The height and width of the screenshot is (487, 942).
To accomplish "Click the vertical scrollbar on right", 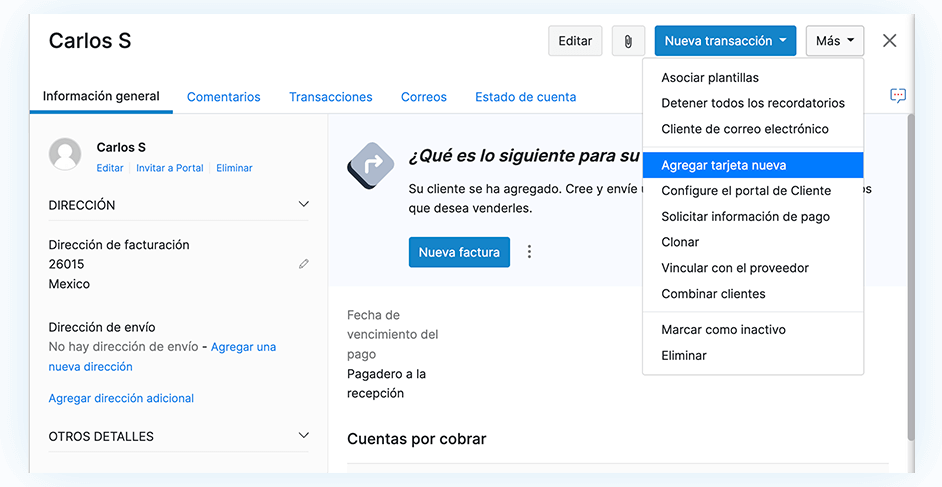I will point(909,280).
